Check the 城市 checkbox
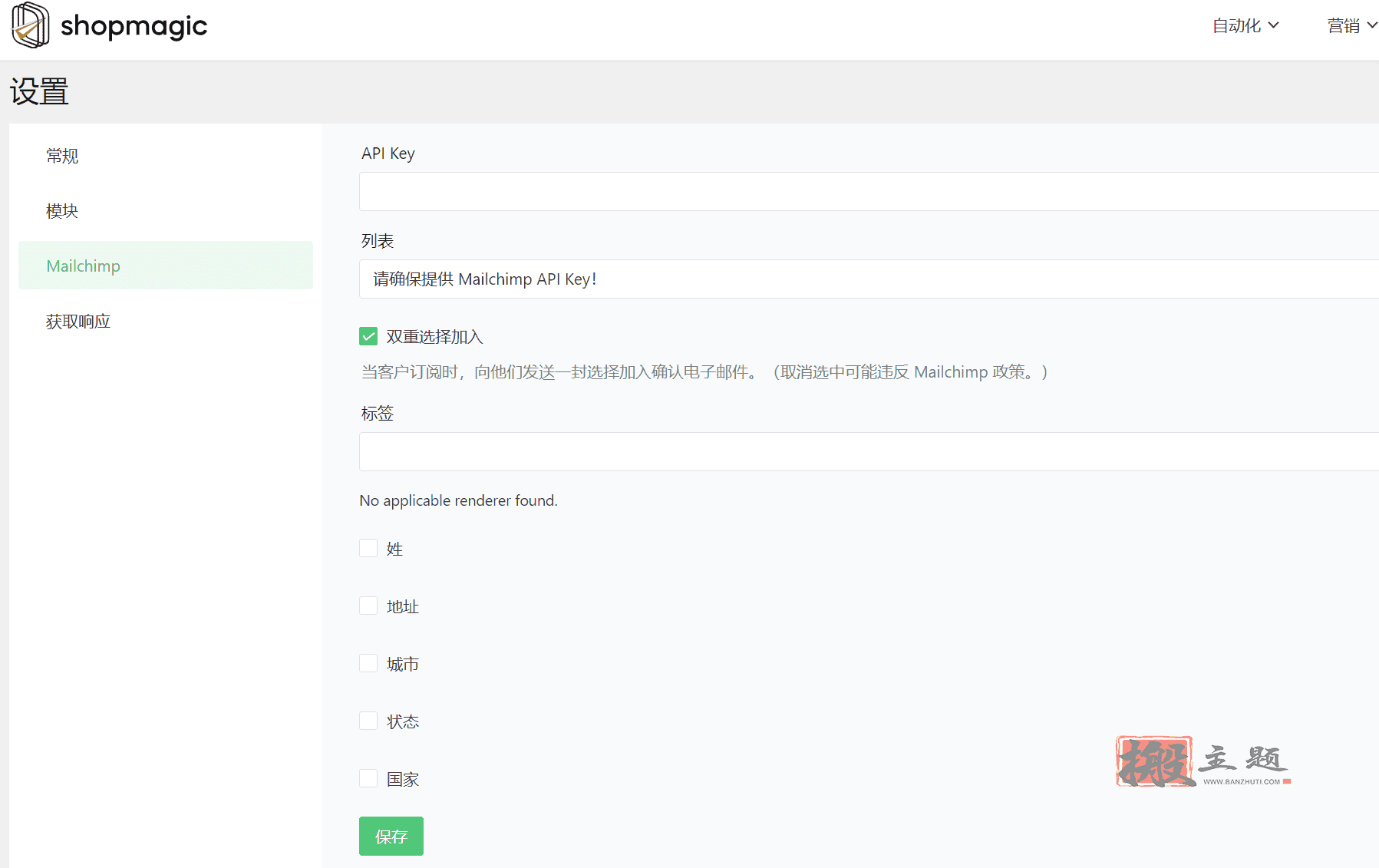Screen dimensions: 1379x868 tap(368, 663)
